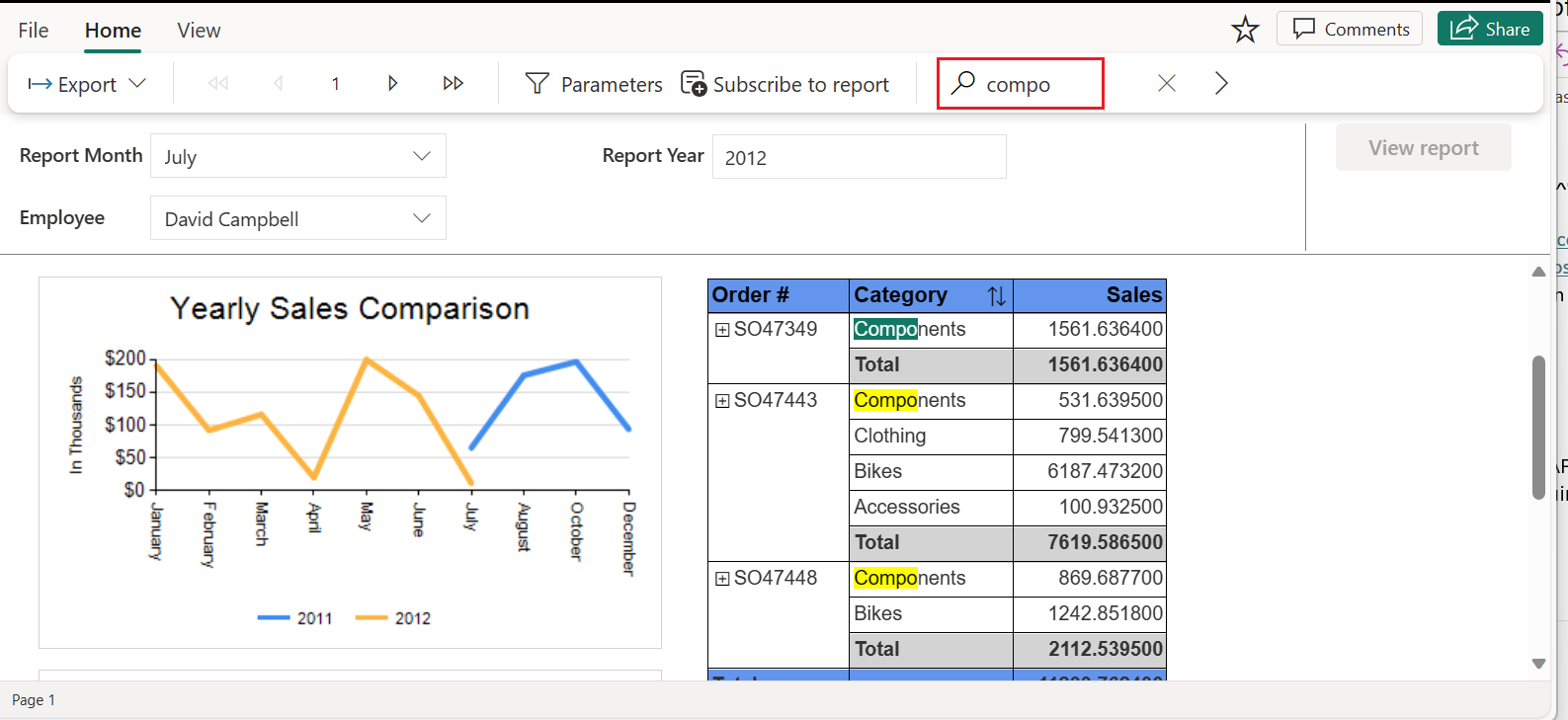
Task: Click the Page 1 status label
Action: (34, 700)
